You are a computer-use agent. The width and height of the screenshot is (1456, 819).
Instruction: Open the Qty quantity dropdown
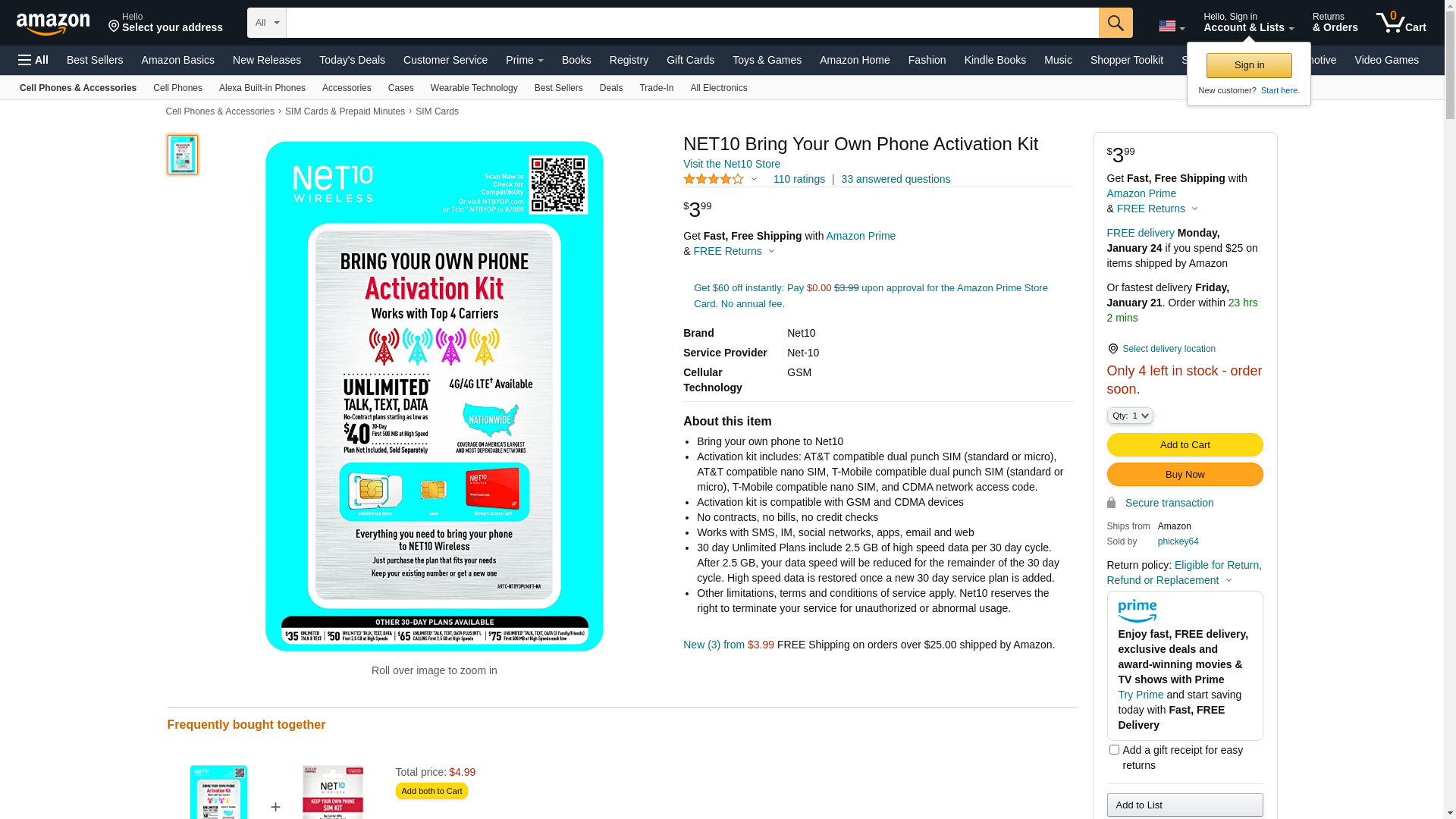[x=1130, y=416]
